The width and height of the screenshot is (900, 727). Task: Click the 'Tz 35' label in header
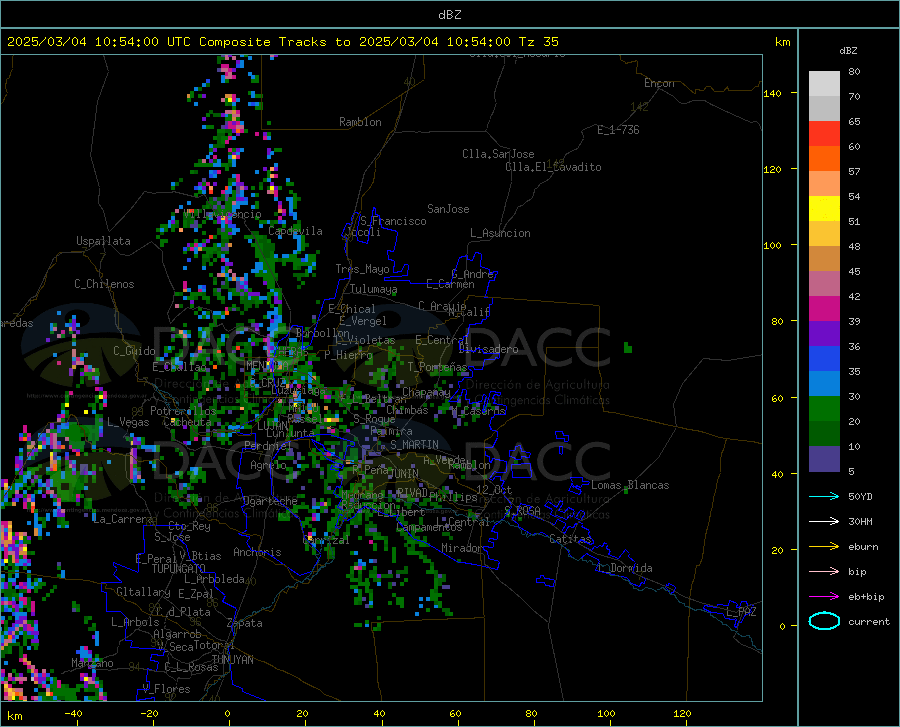tap(538, 42)
